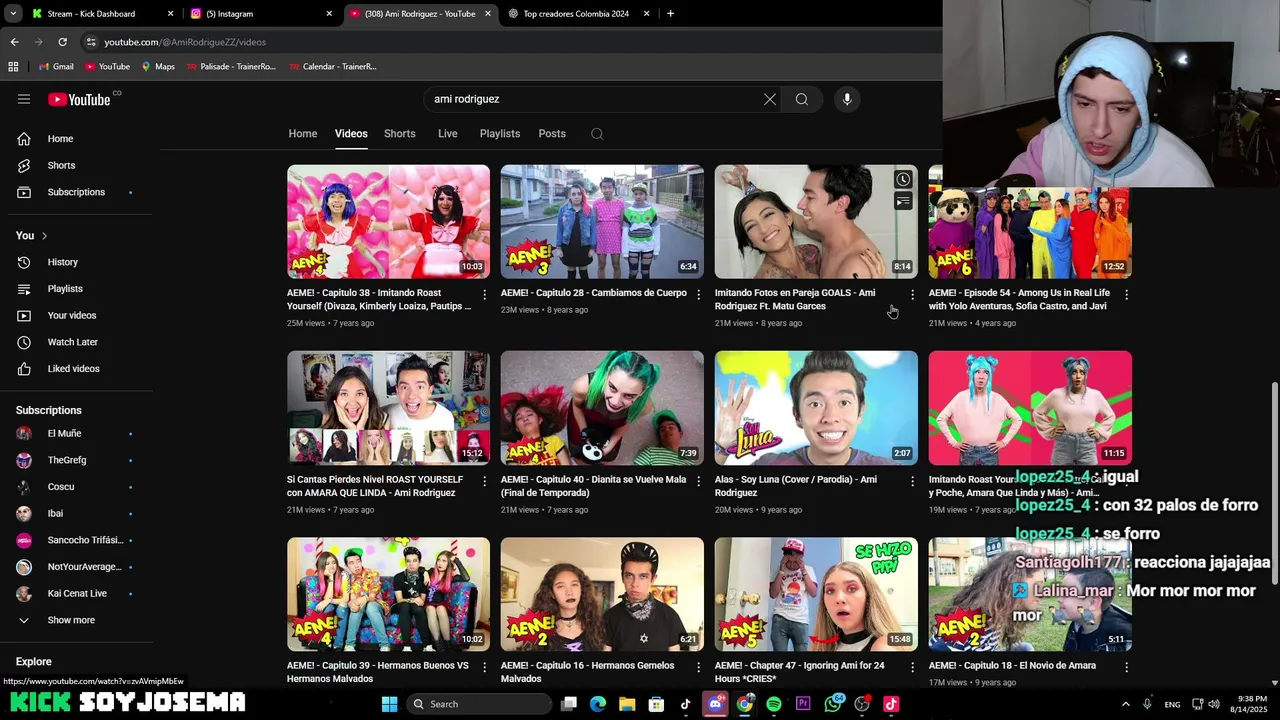Screen dimensions: 1280x720
Task: Click the YouTube logo
Action: [80, 99]
